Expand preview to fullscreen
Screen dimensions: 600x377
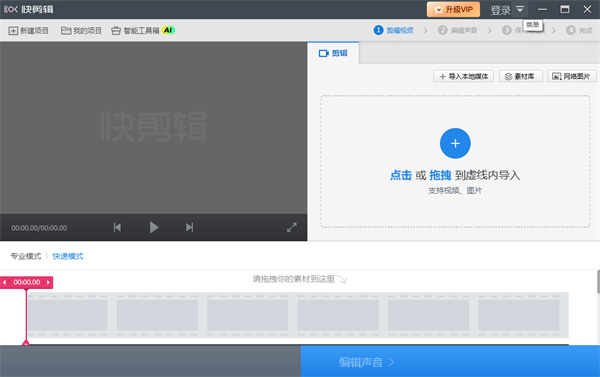[x=292, y=227]
